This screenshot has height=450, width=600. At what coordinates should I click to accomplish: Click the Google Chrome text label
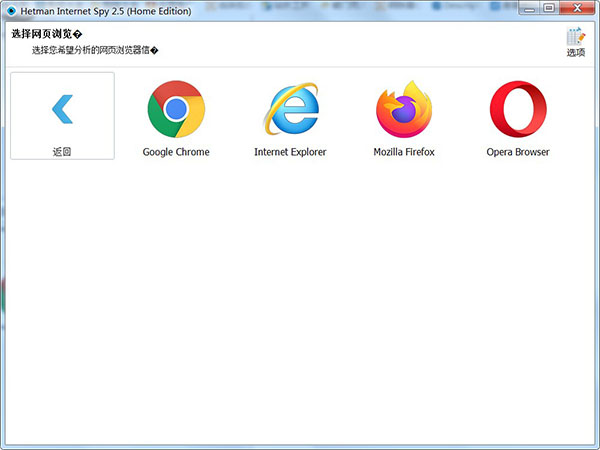click(176, 152)
